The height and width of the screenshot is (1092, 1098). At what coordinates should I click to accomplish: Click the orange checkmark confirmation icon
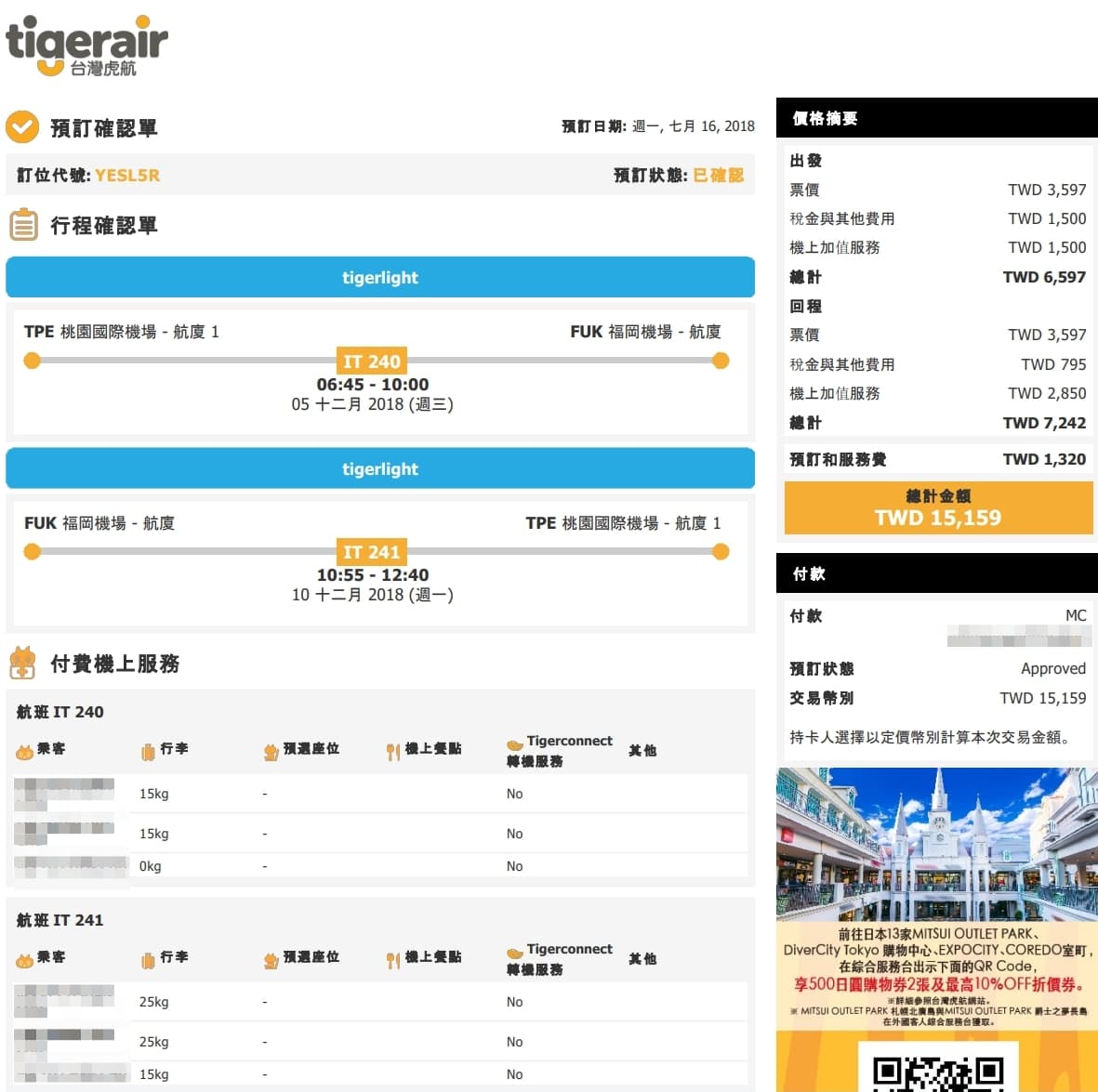22,126
